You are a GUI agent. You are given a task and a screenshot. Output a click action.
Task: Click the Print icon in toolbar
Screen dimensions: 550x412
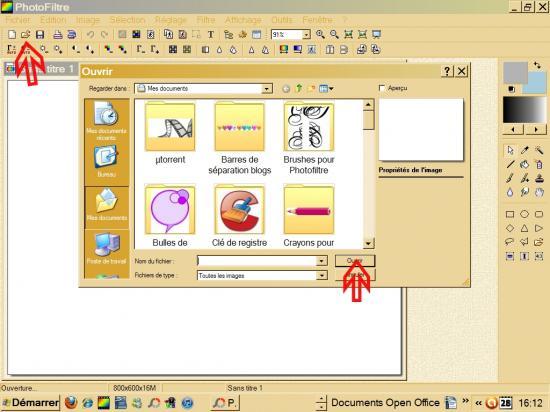tap(58, 34)
